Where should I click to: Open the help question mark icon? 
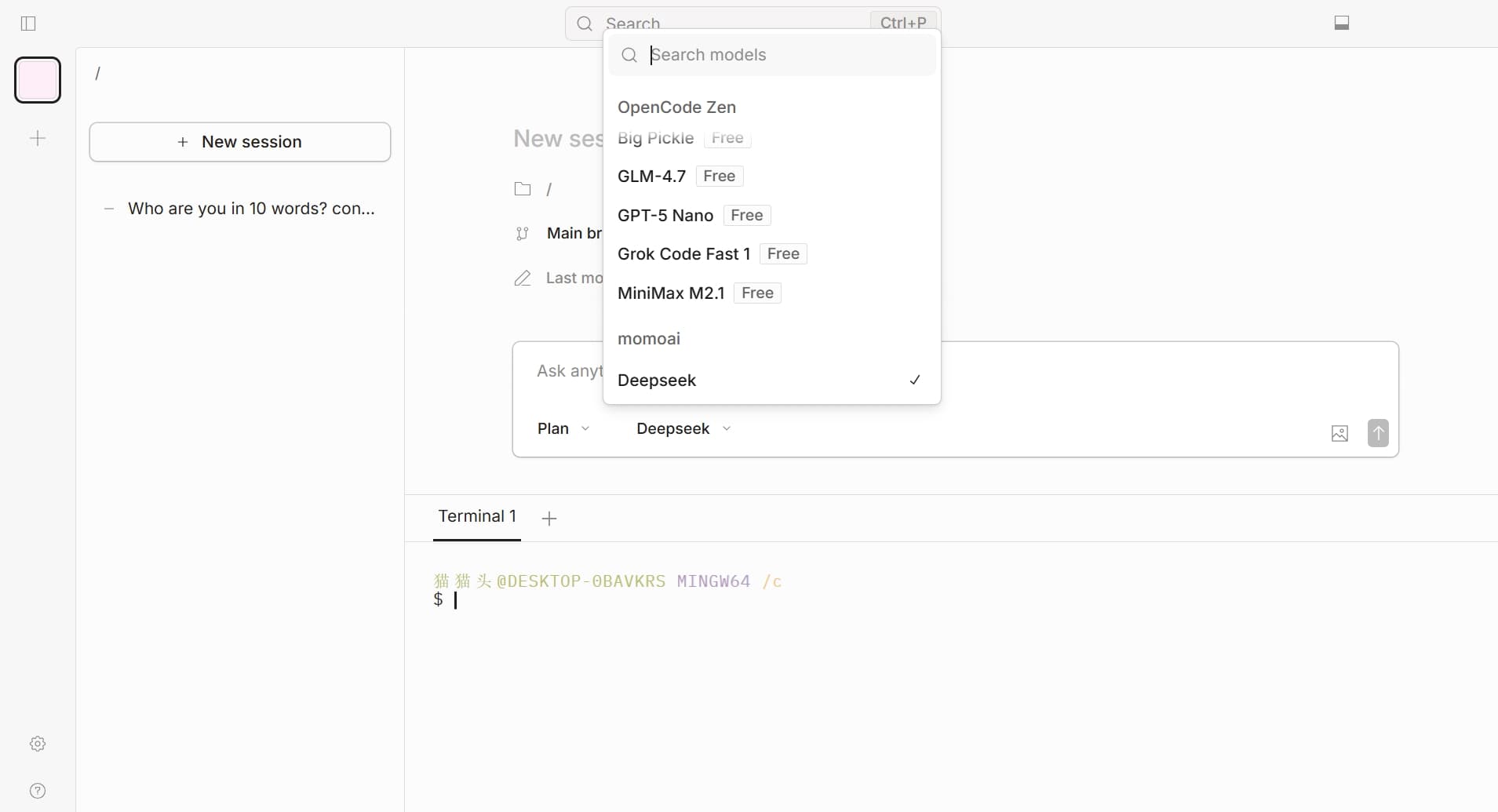pyautogui.click(x=38, y=791)
